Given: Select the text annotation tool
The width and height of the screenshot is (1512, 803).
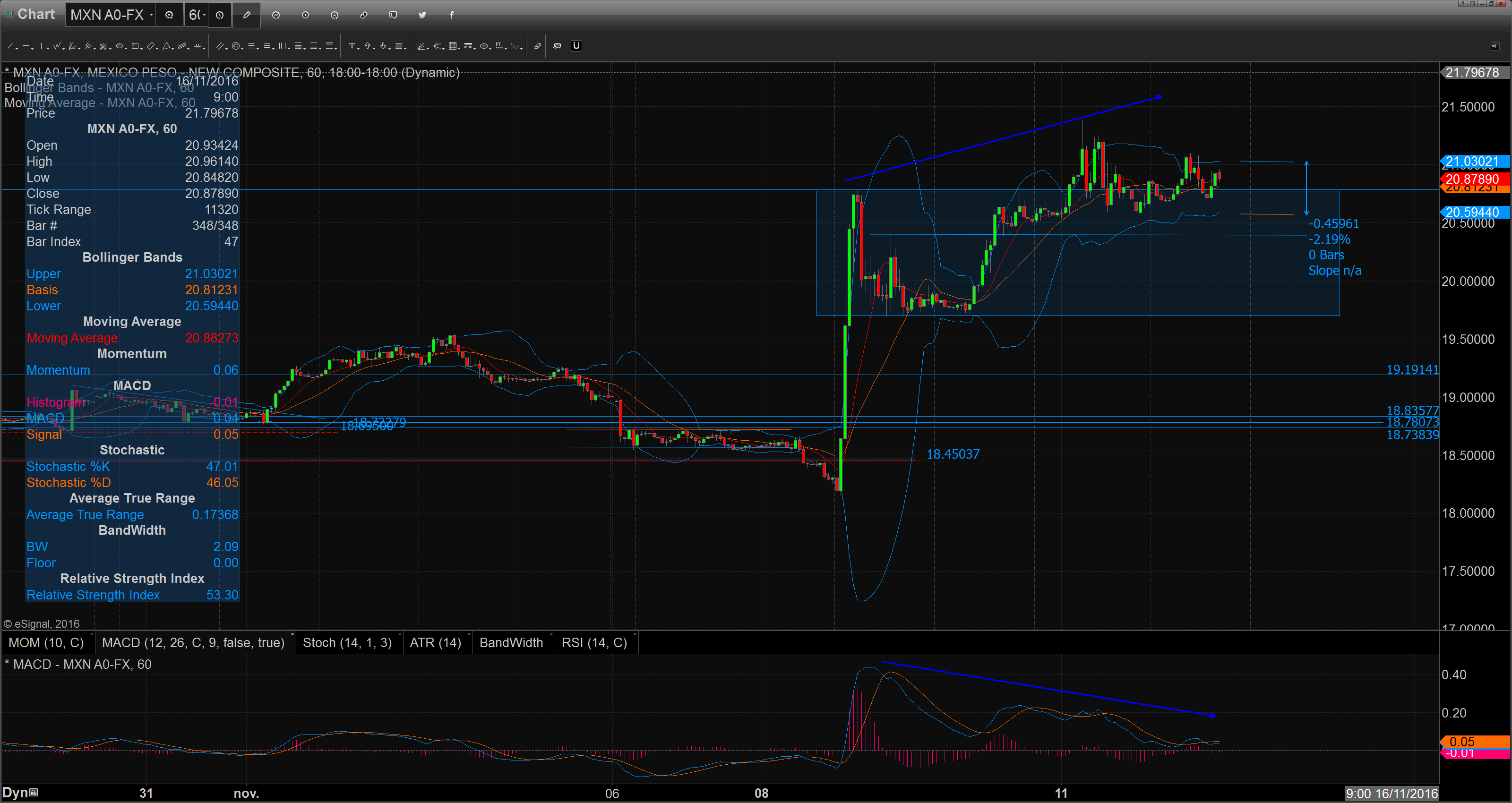Looking at the screenshot, I should (352, 46).
